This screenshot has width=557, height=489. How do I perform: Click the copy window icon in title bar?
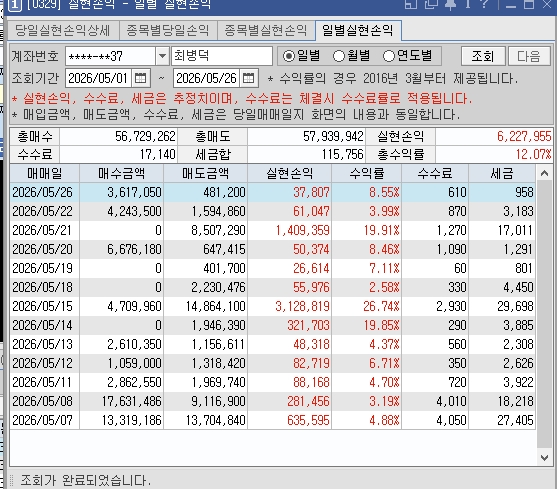[431, 4]
